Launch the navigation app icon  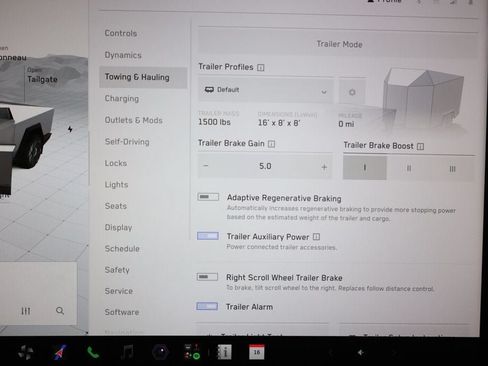(x=60, y=352)
